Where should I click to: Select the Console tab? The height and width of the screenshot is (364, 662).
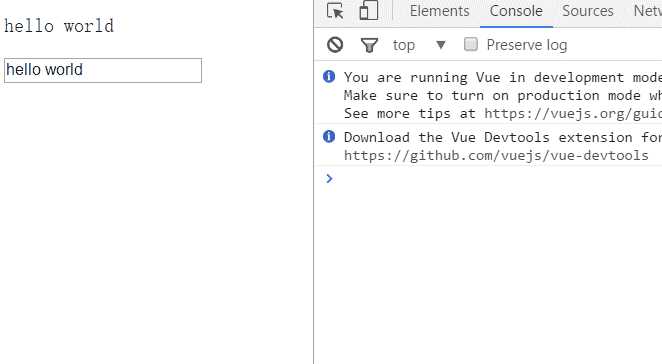[x=516, y=11]
